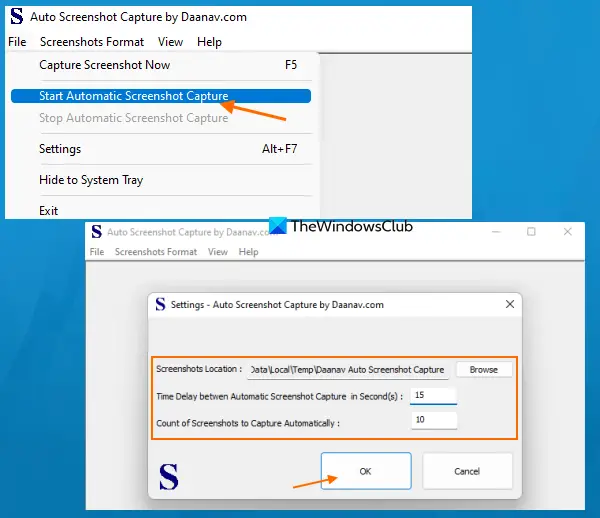Click the large S logo in the Settings dialog
Viewport: 600px width, 518px height.
pos(168,476)
